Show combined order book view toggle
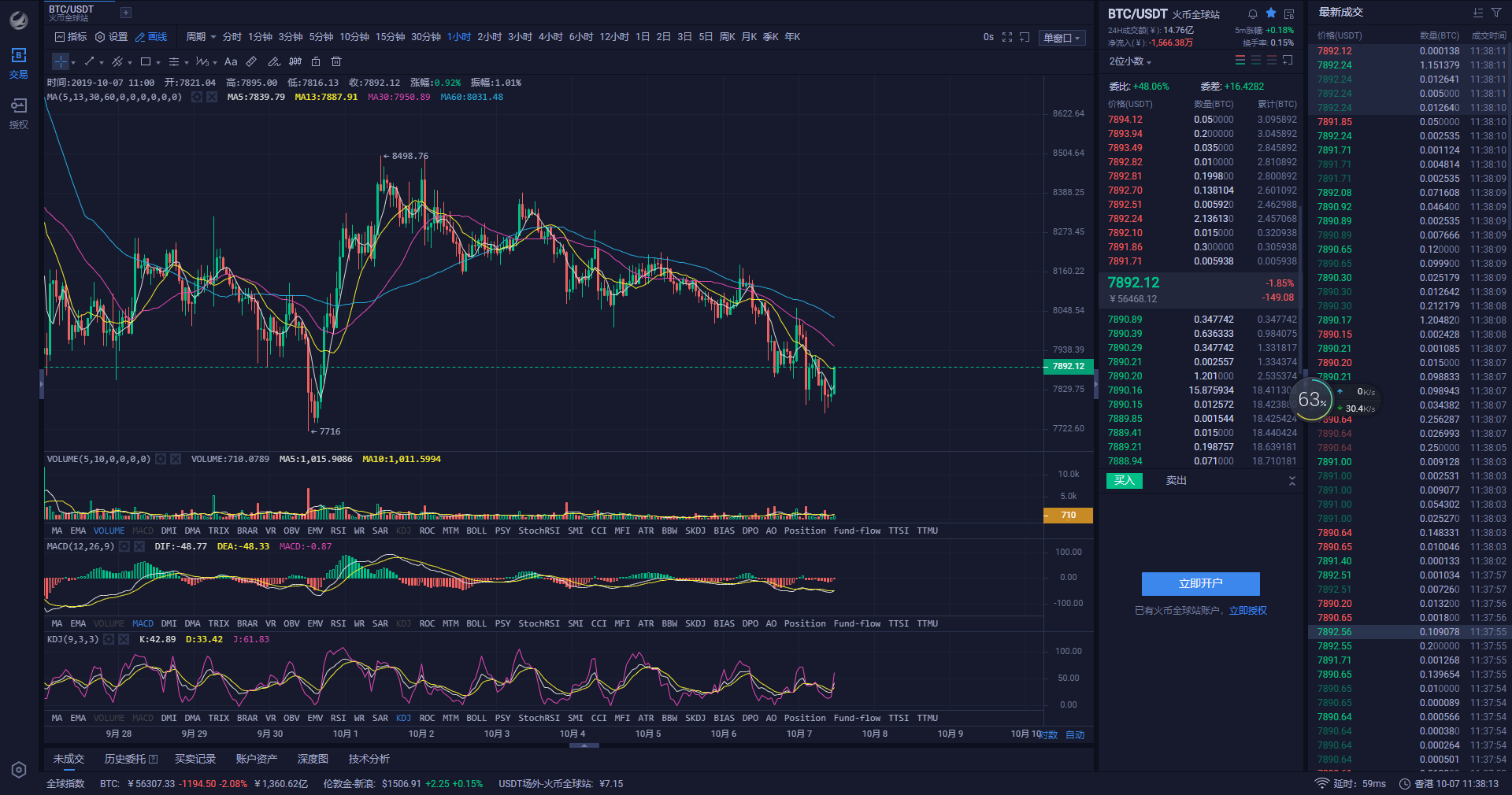1512x795 pixels. [x=1240, y=61]
